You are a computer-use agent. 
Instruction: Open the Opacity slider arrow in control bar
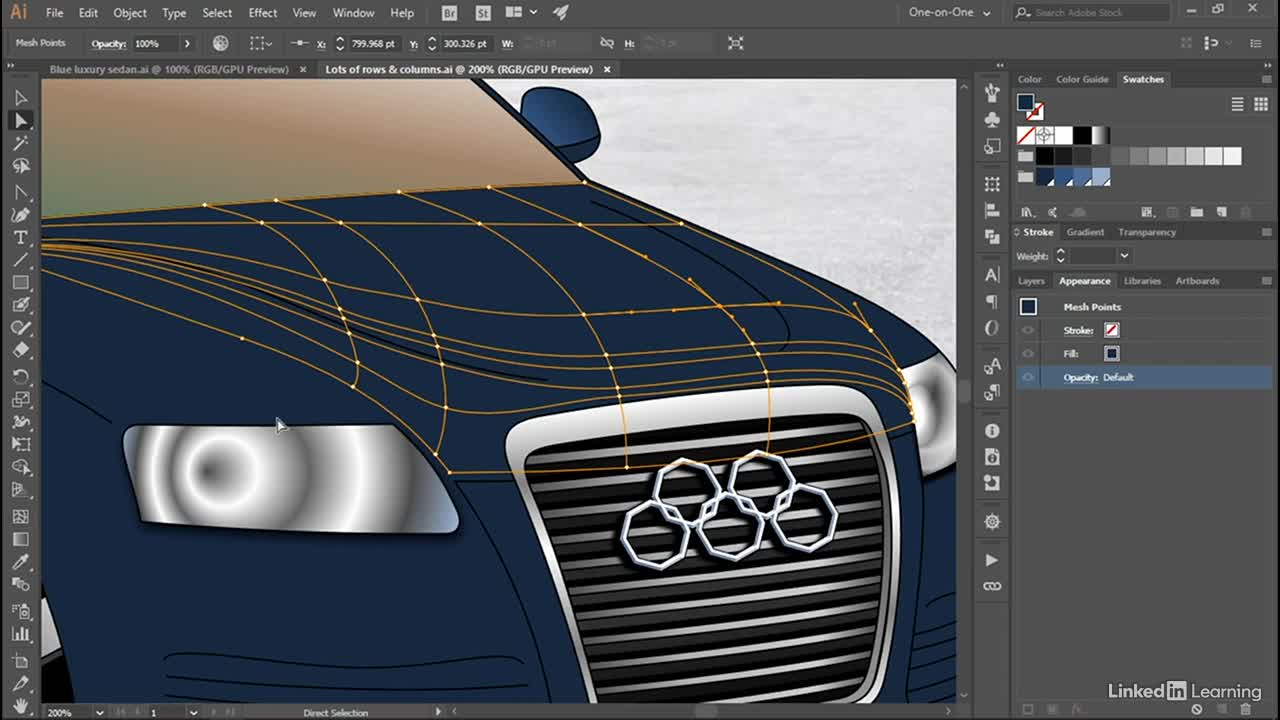(186, 43)
